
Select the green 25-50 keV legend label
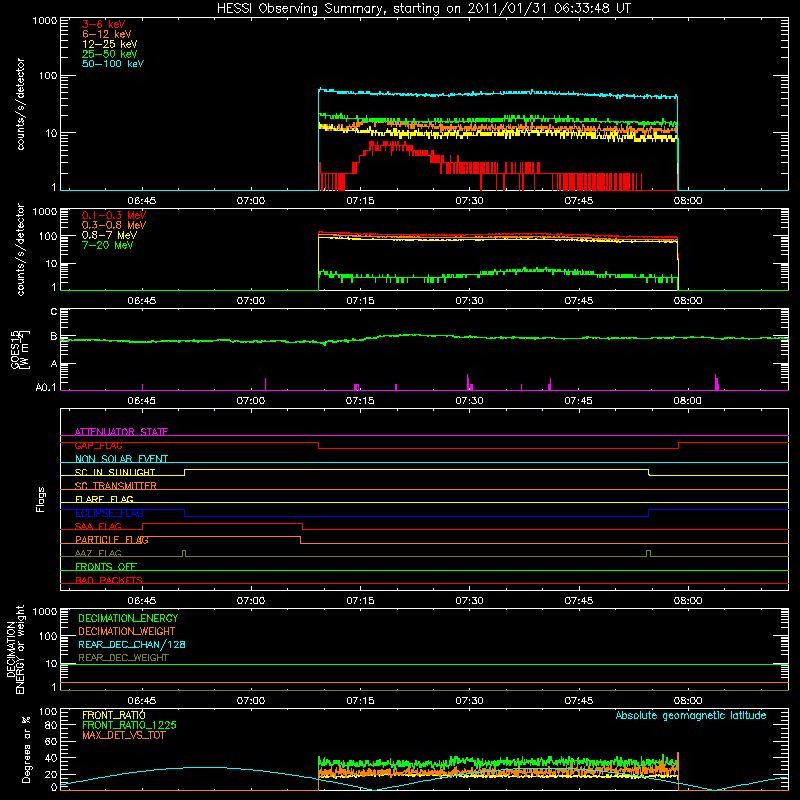pos(110,54)
